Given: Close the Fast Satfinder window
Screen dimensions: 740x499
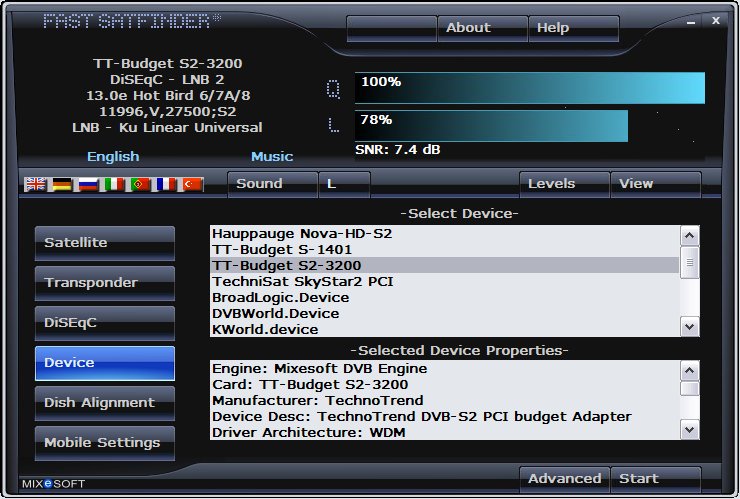Looking at the screenshot, I should coord(716,20).
